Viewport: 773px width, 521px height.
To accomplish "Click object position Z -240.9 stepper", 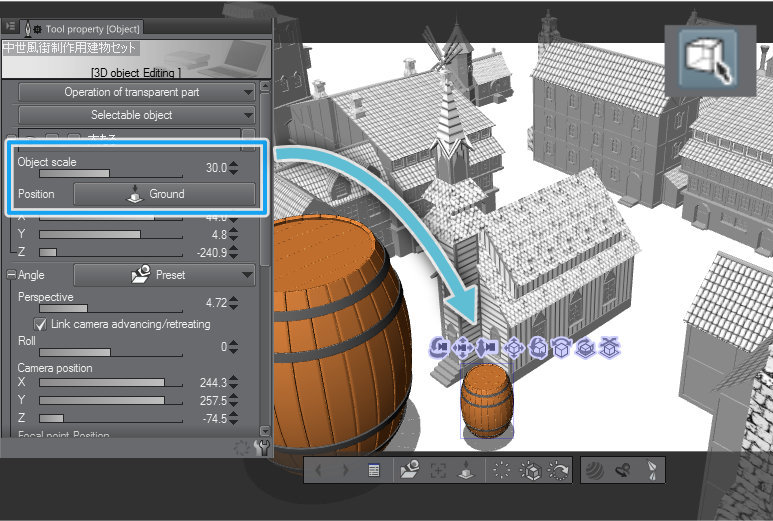I will pos(233,252).
